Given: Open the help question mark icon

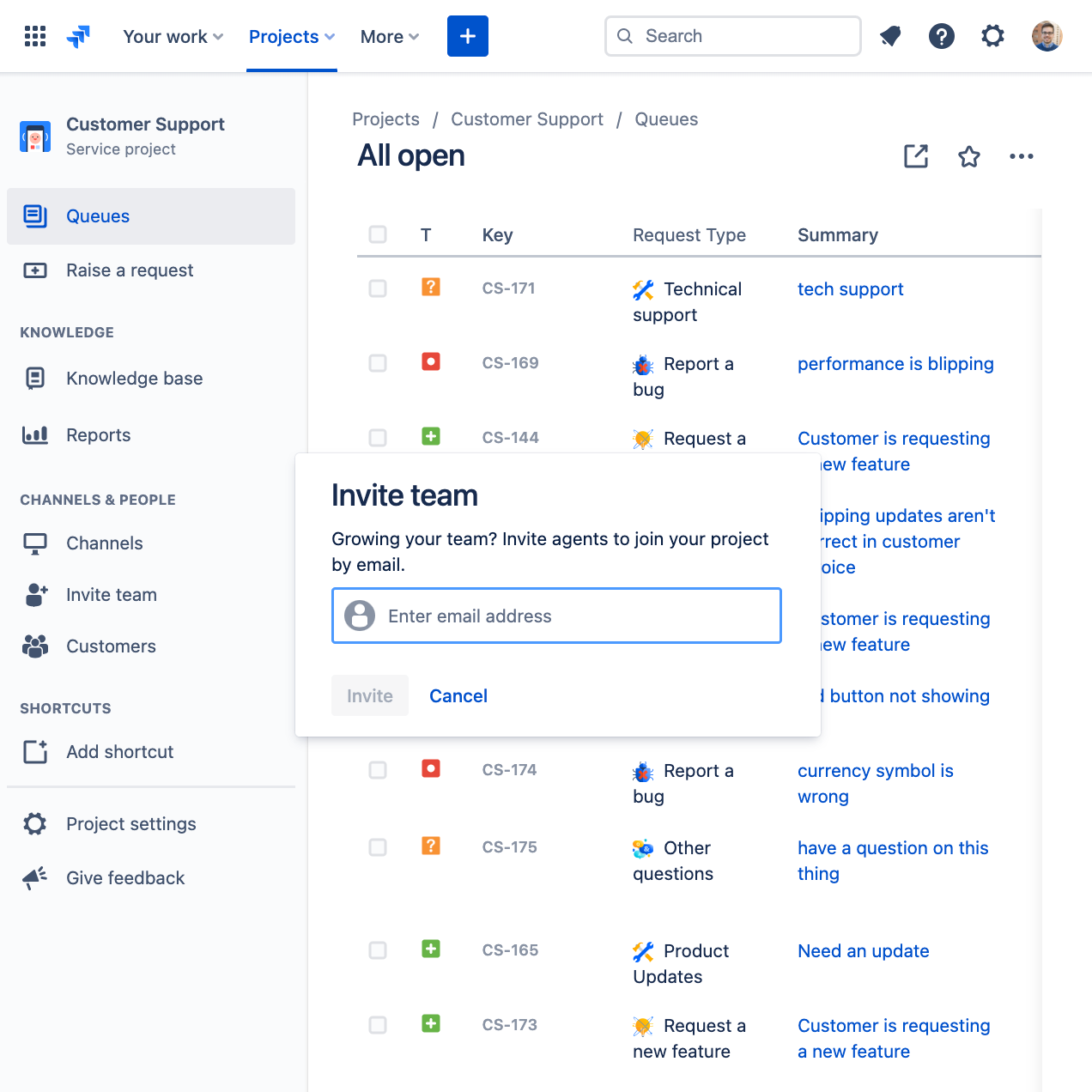Looking at the screenshot, I should (941, 36).
